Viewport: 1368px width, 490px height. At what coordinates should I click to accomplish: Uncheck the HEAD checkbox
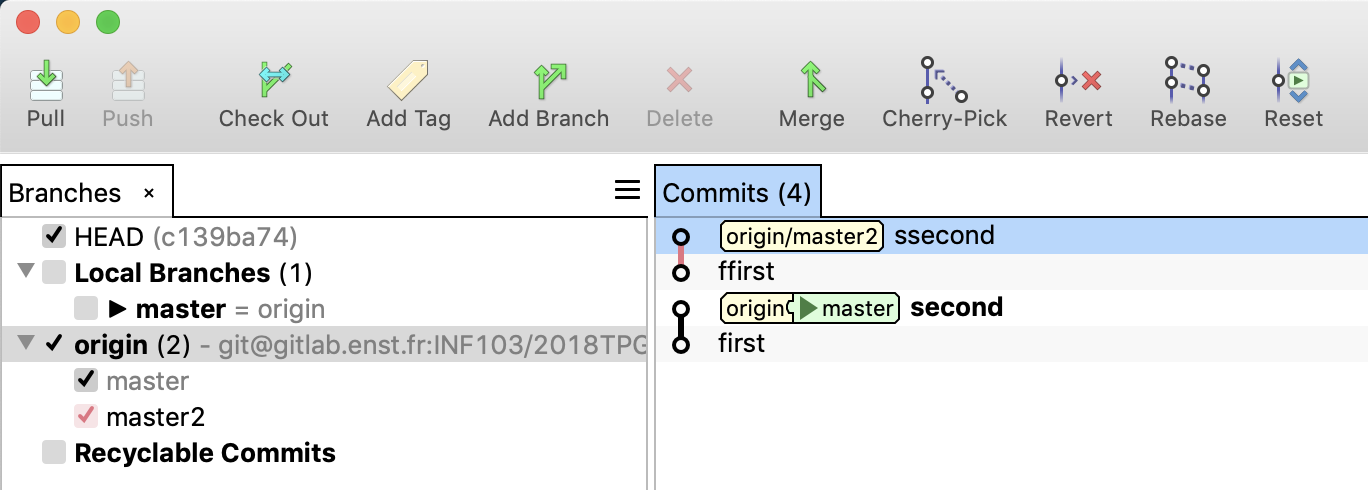pyautogui.click(x=54, y=237)
